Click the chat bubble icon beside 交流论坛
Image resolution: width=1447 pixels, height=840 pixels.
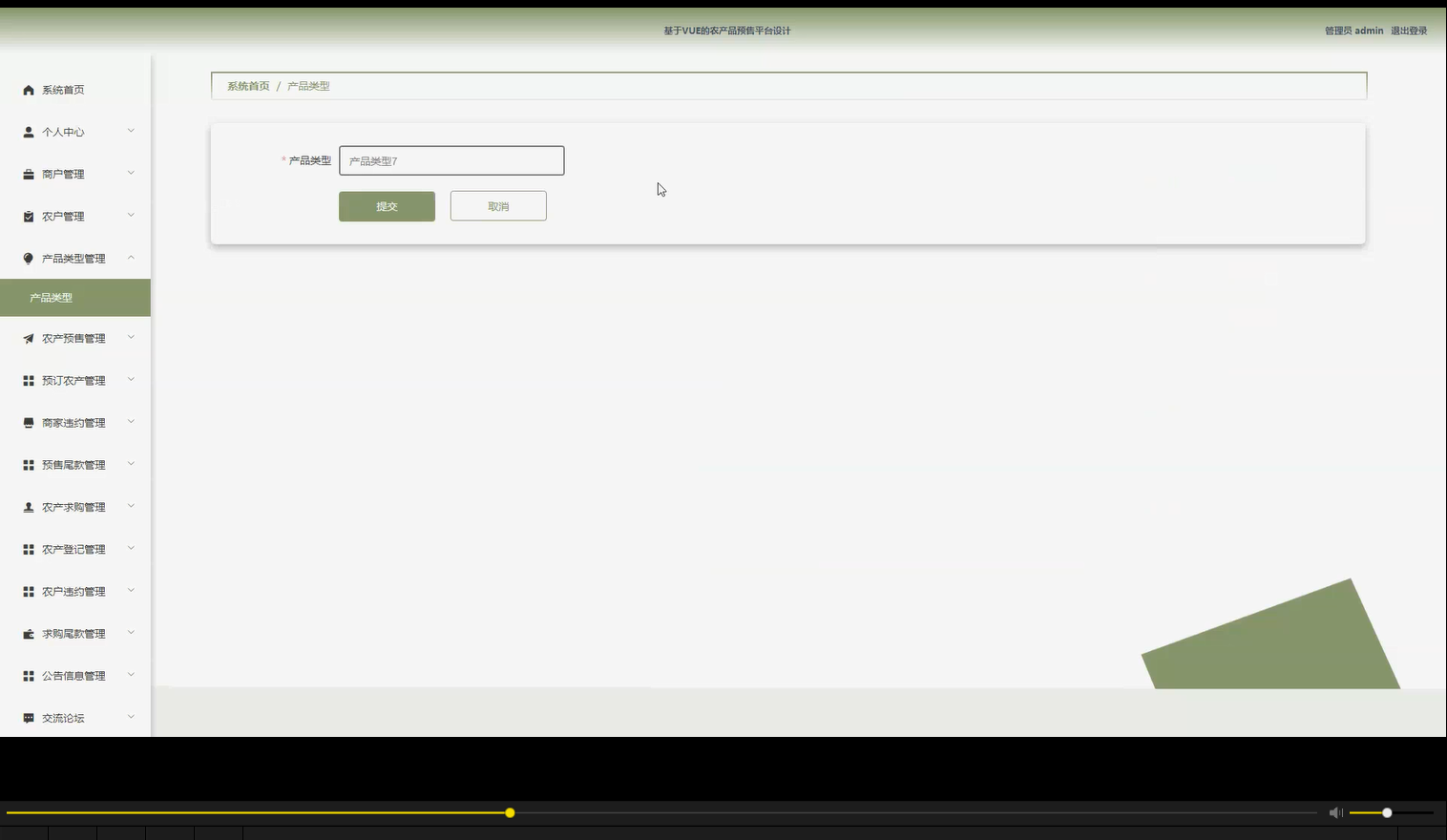[x=29, y=718]
